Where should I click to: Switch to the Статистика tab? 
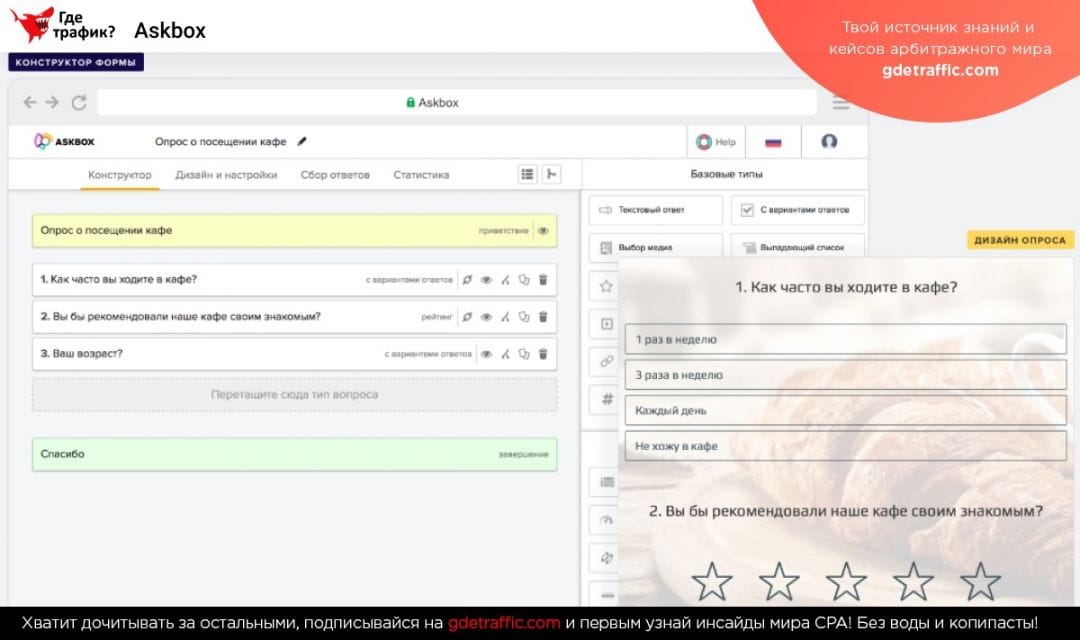(420, 173)
